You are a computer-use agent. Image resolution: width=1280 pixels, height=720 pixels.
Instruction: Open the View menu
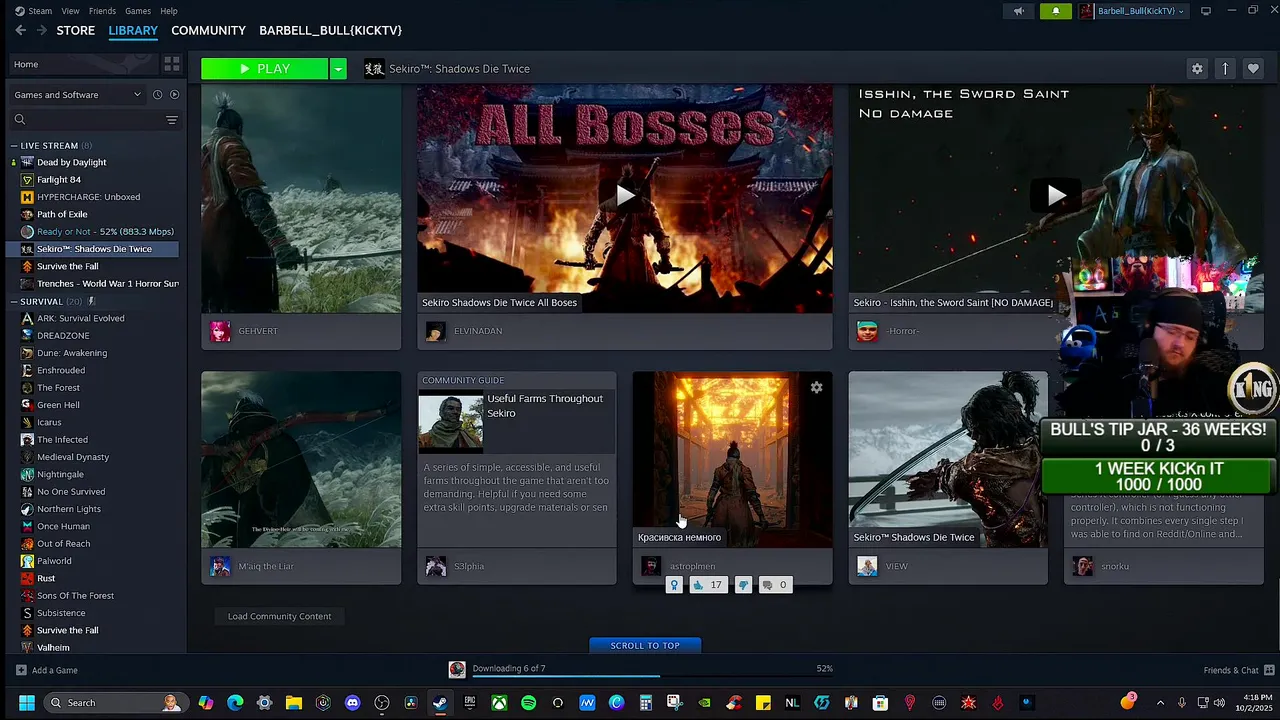click(x=70, y=11)
